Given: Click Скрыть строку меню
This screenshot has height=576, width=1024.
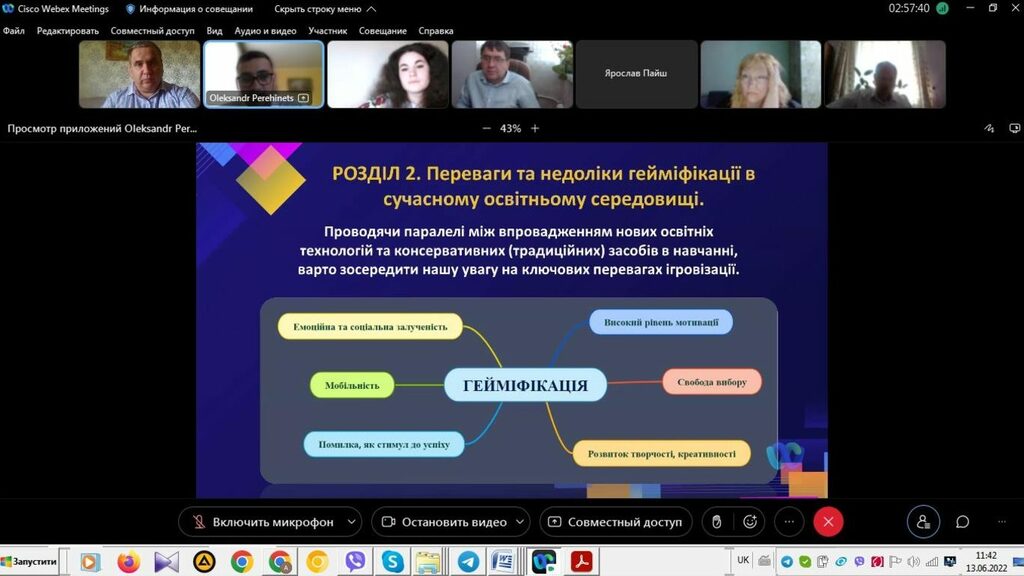Looking at the screenshot, I should point(317,9).
